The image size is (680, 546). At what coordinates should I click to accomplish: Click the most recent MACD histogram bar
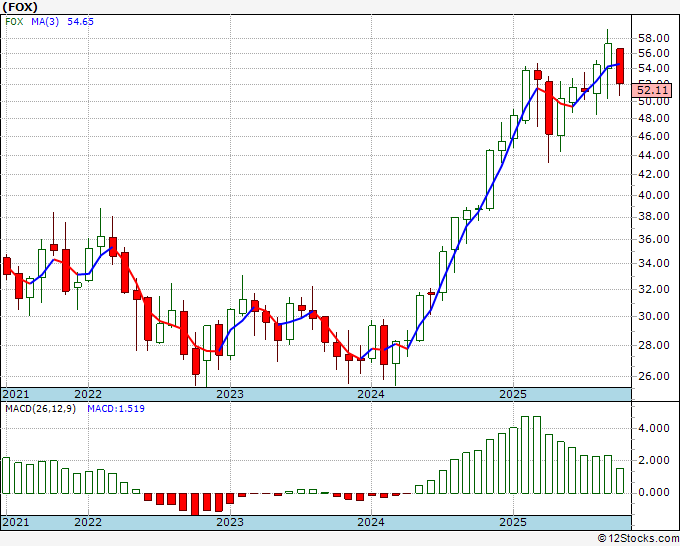[620, 481]
